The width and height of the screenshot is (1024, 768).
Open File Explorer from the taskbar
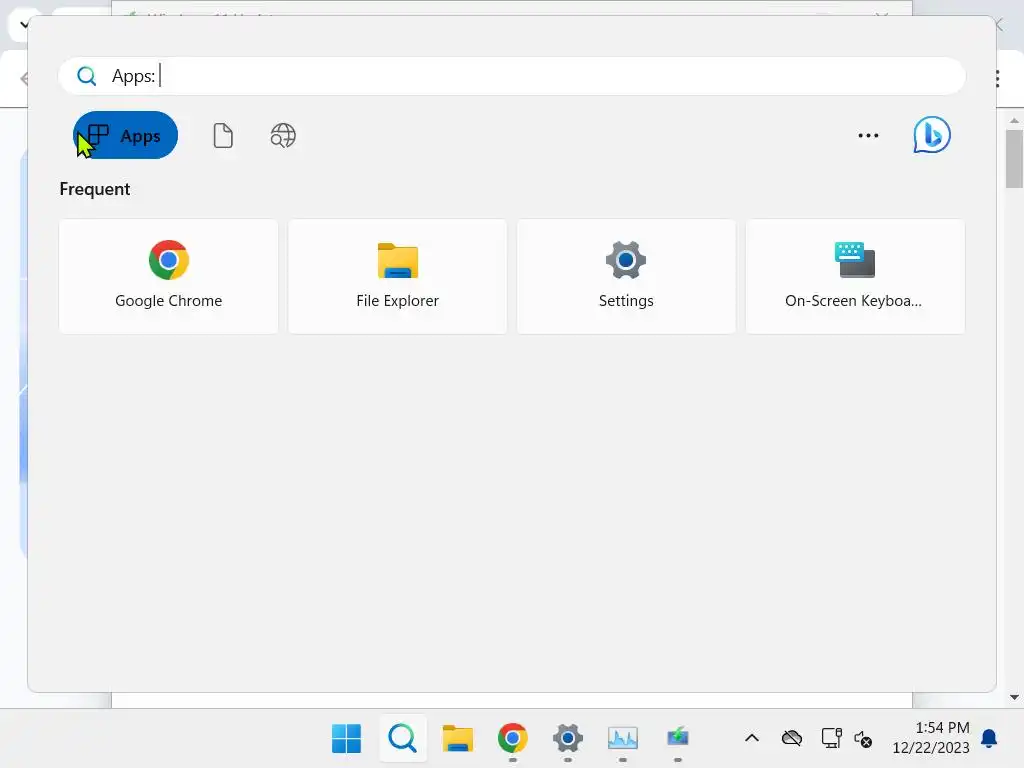[457, 739]
